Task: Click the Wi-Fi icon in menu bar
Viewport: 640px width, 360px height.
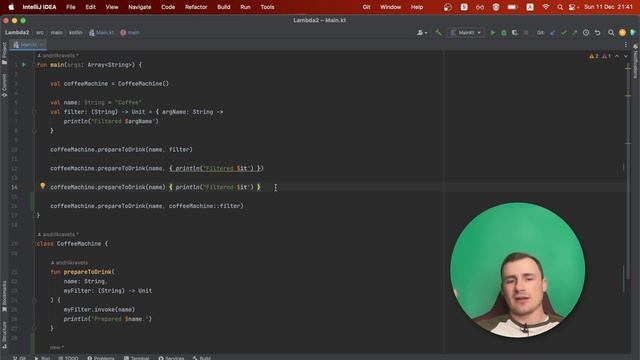Action: (546, 7)
